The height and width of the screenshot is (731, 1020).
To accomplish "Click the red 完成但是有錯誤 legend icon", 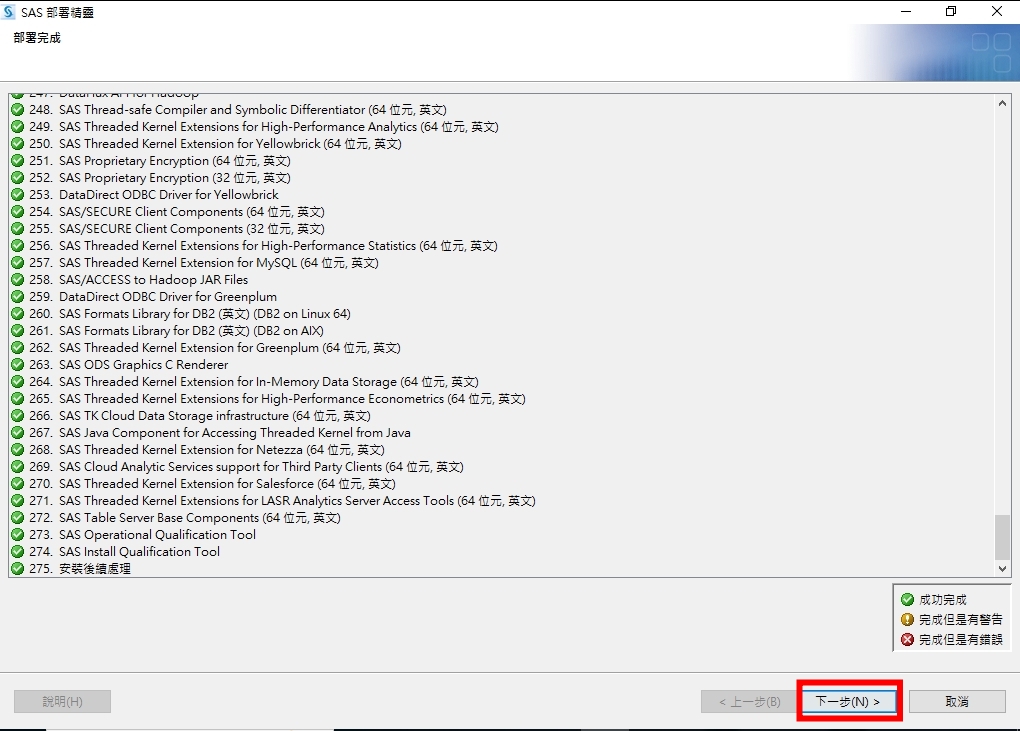I will pyautogui.click(x=907, y=640).
